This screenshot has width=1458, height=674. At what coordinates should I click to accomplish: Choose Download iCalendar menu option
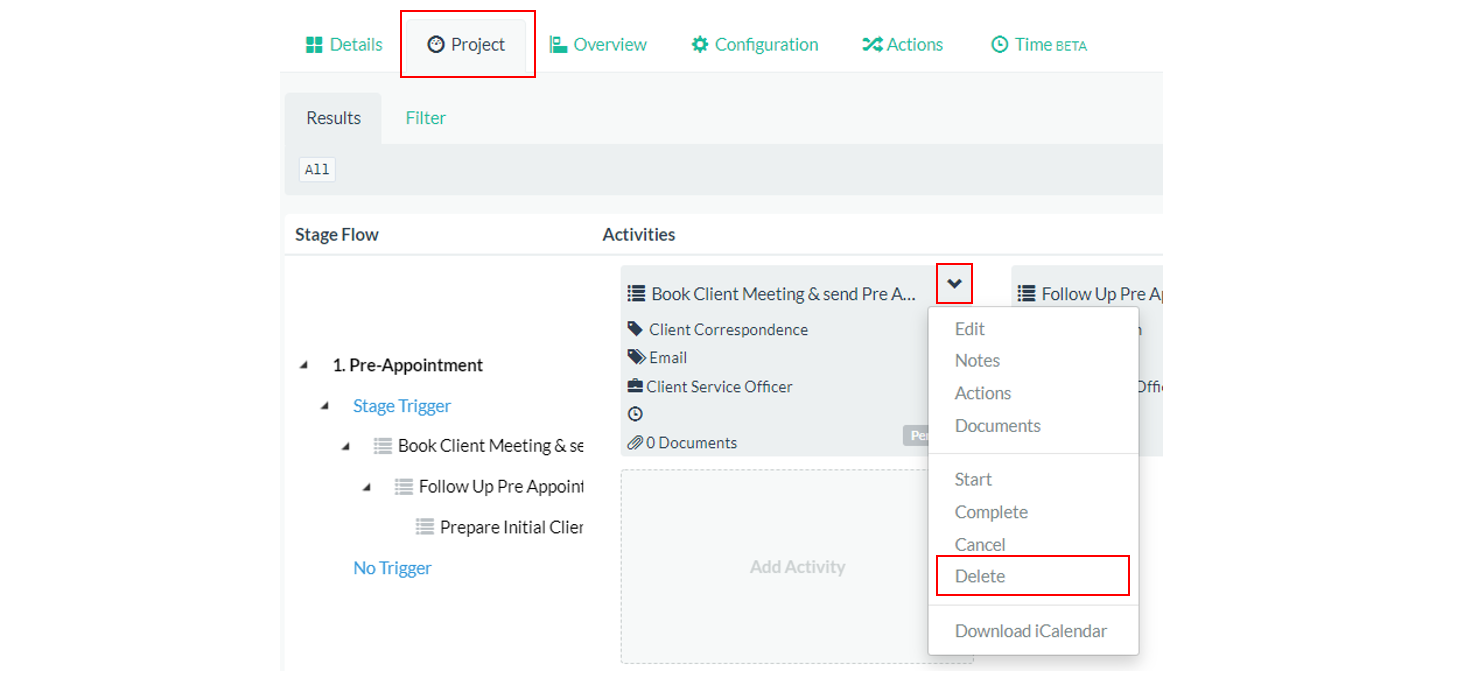(x=1030, y=631)
